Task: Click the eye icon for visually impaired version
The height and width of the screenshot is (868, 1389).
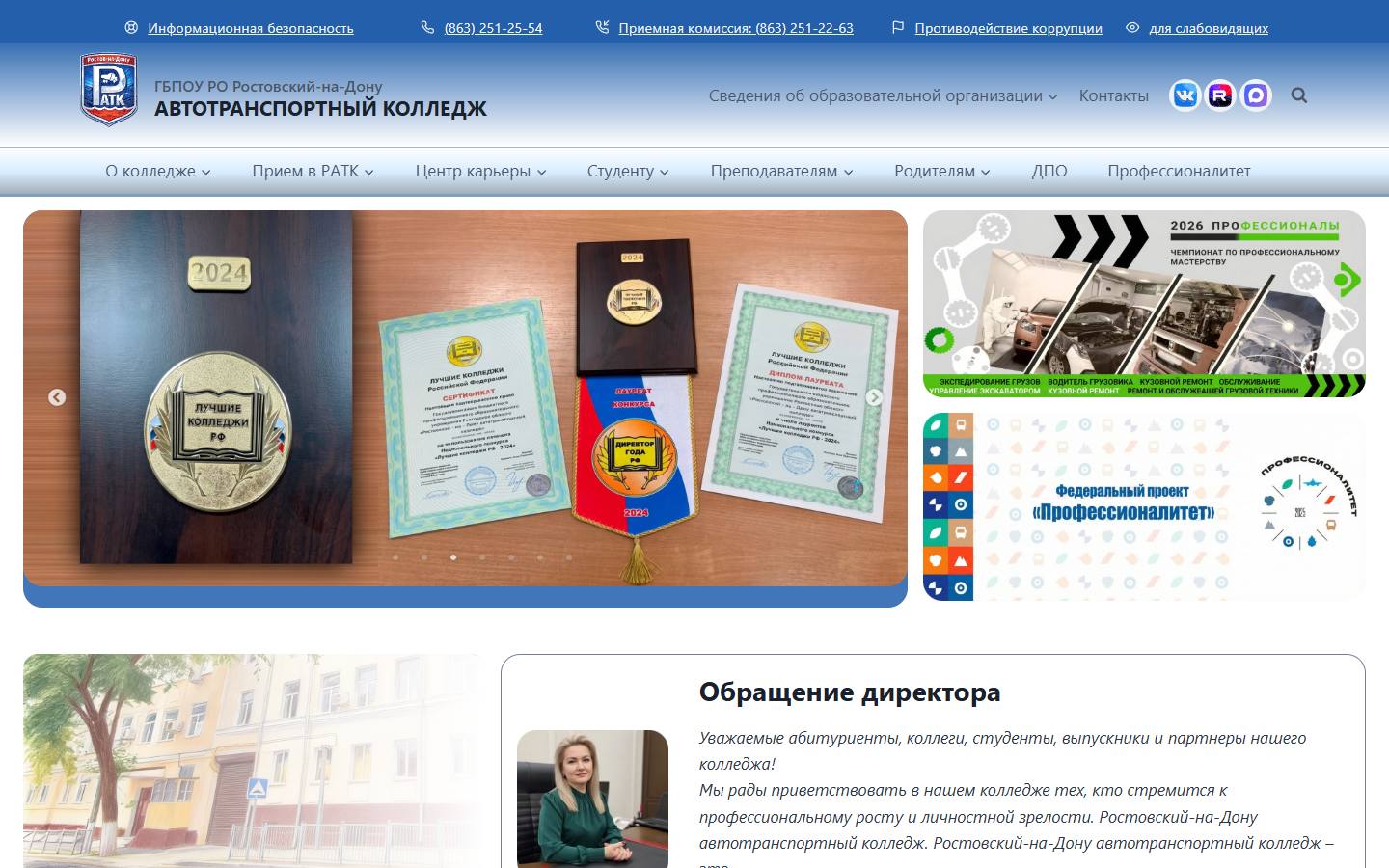Action: [x=1132, y=28]
